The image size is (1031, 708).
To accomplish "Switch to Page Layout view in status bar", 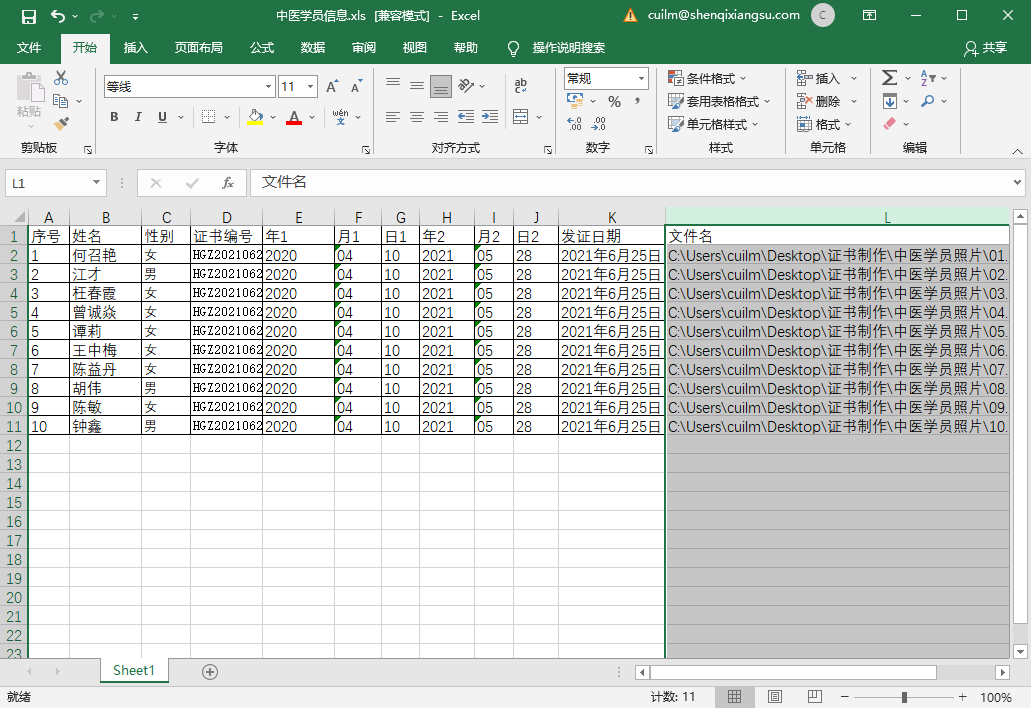I will pos(775,697).
